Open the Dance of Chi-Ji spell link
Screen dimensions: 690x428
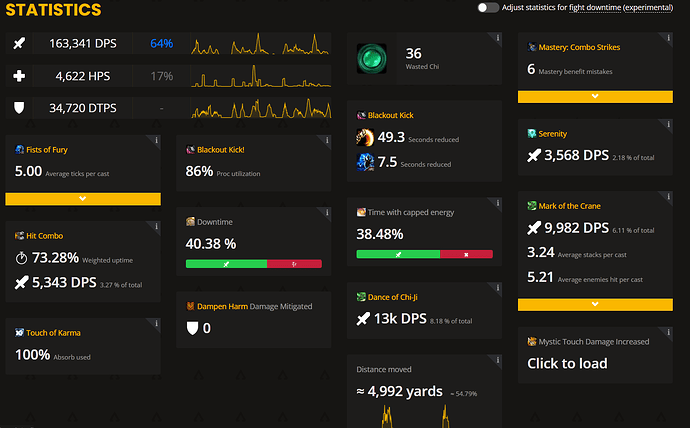pos(393,297)
